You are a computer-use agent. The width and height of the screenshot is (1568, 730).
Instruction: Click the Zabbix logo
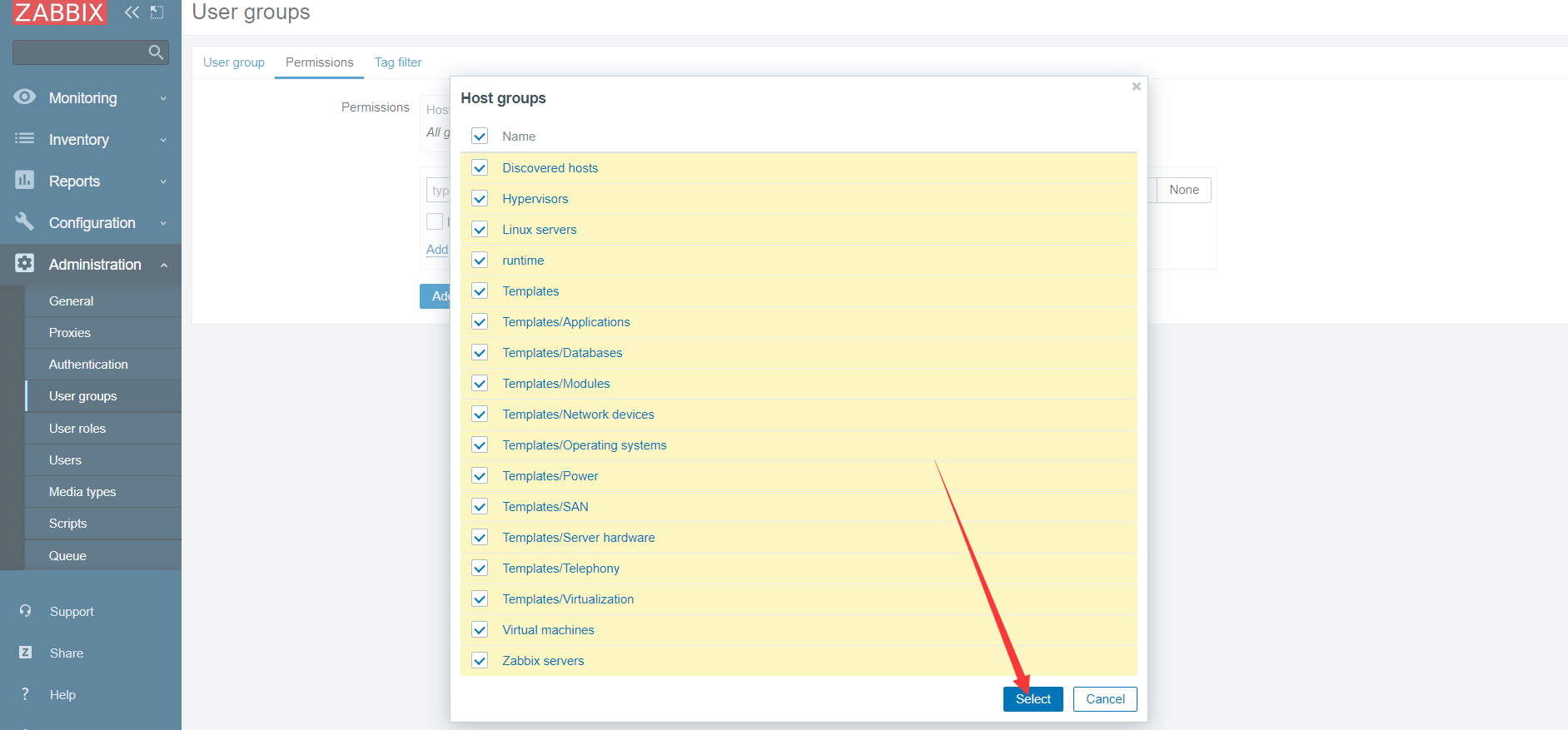tap(59, 12)
